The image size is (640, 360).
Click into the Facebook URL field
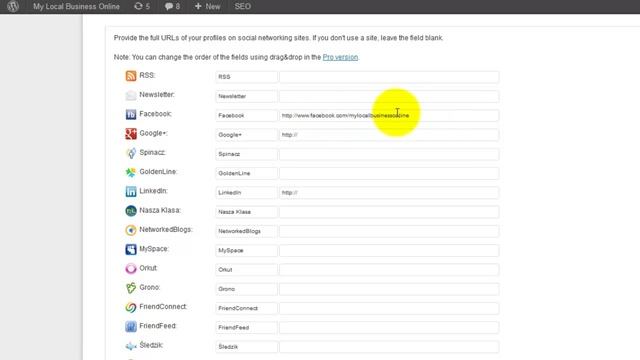click(x=389, y=116)
